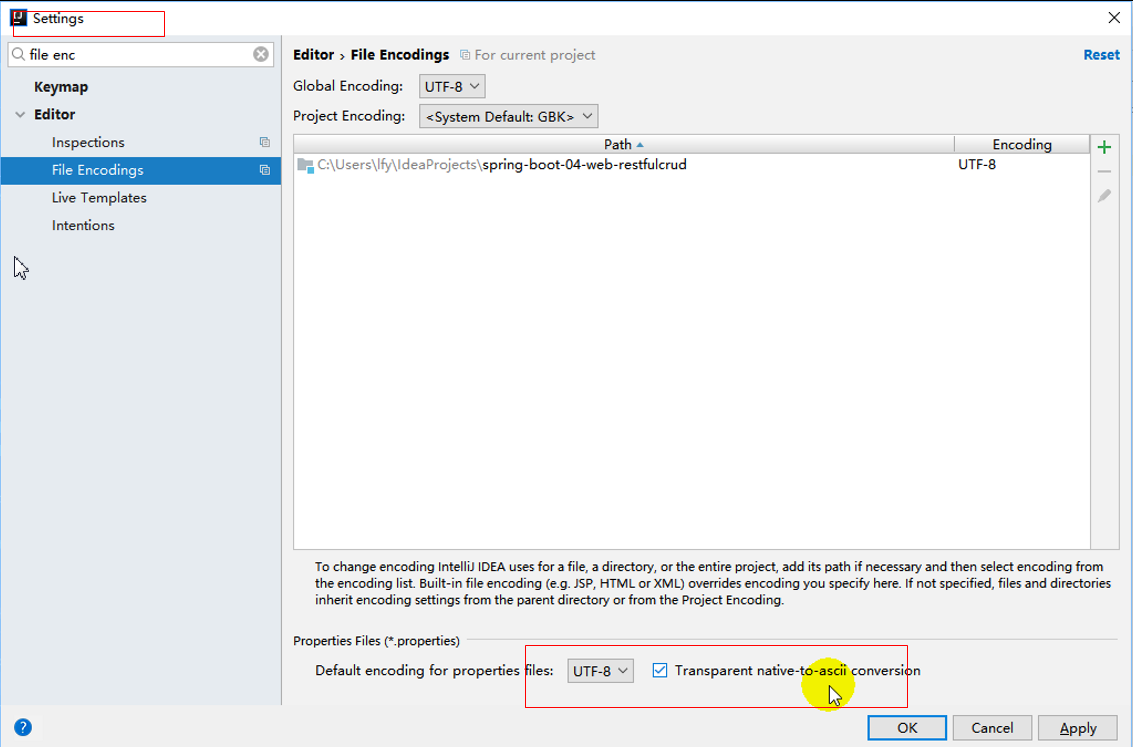The image size is (1133, 747).
Task: Open the Live Templates settings page
Action: pyautogui.click(x=99, y=197)
